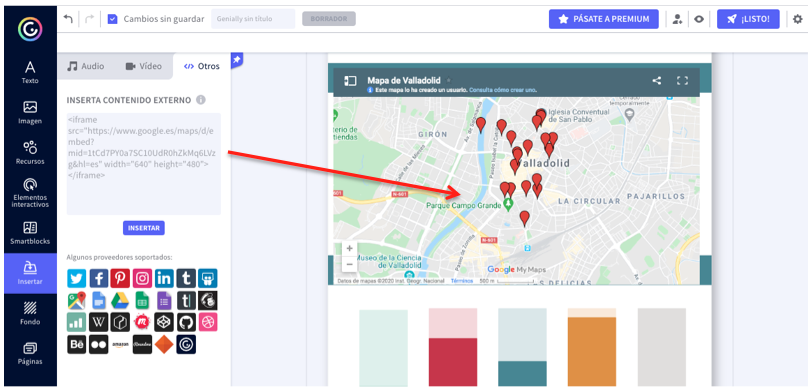Select the Dribbble provider icon
This screenshot has width=808, height=390.
point(208,322)
